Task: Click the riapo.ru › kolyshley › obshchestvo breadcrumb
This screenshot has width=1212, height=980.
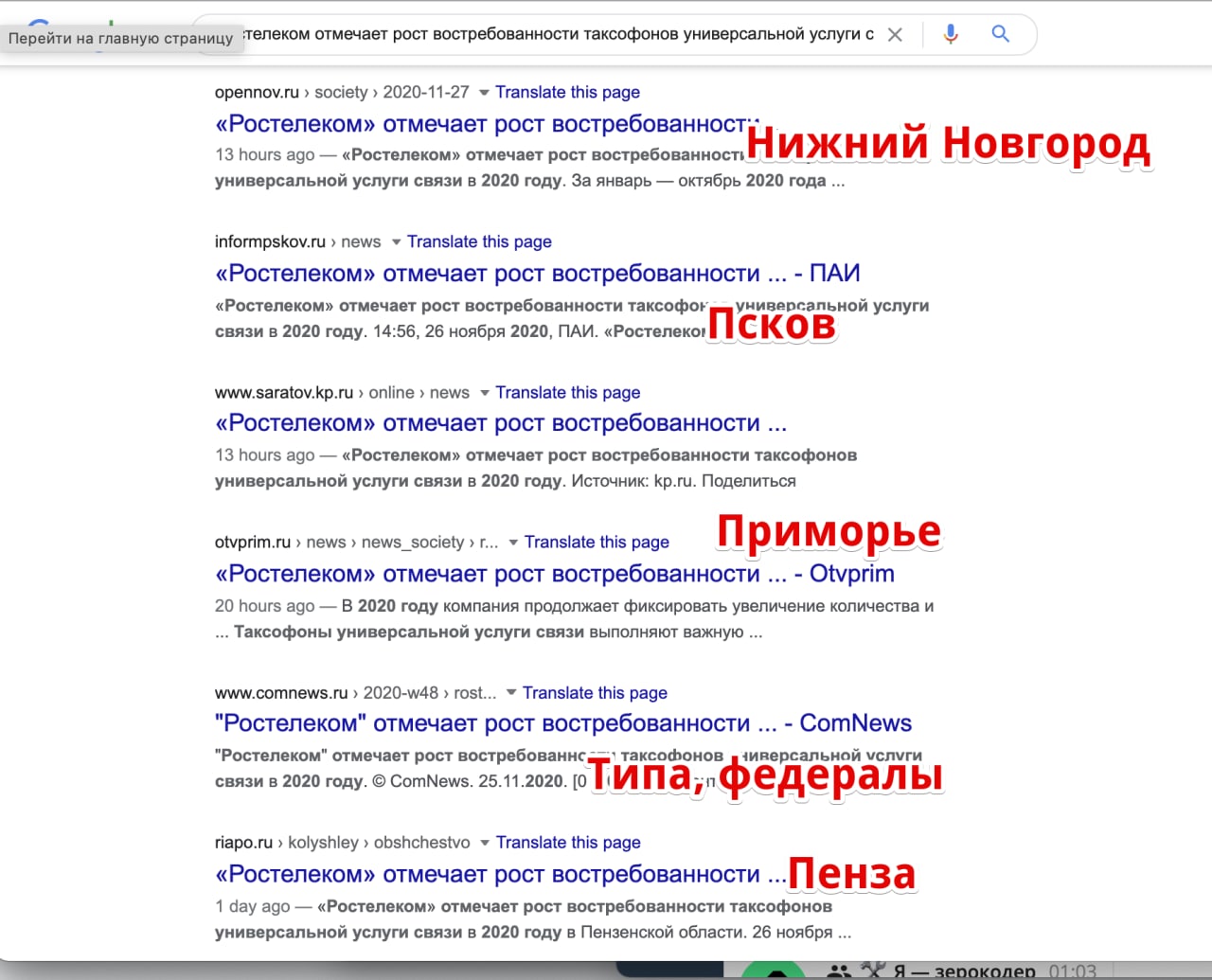Action: 342,842
